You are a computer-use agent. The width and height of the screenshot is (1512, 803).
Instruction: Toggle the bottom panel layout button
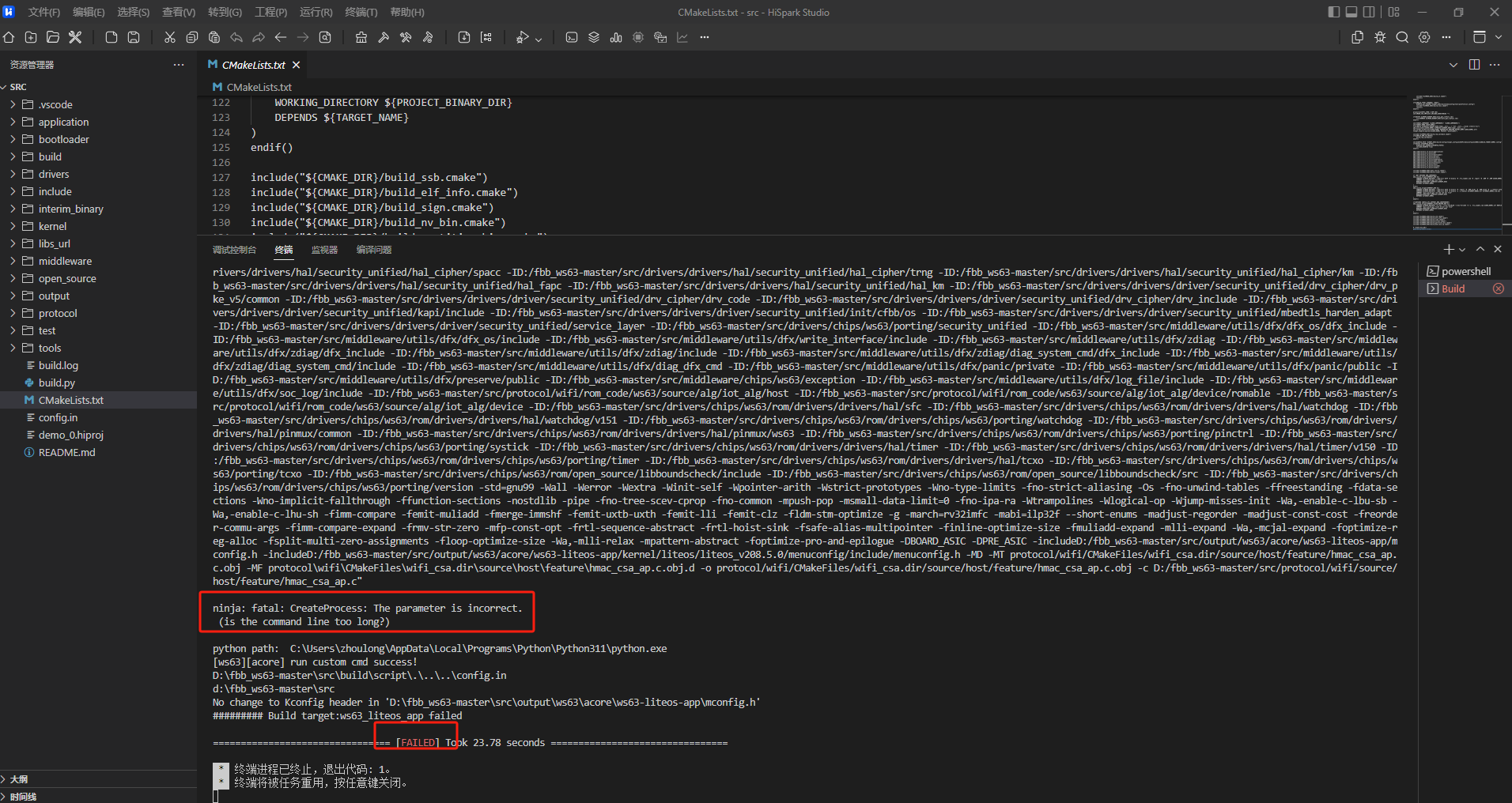coord(1351,12)
